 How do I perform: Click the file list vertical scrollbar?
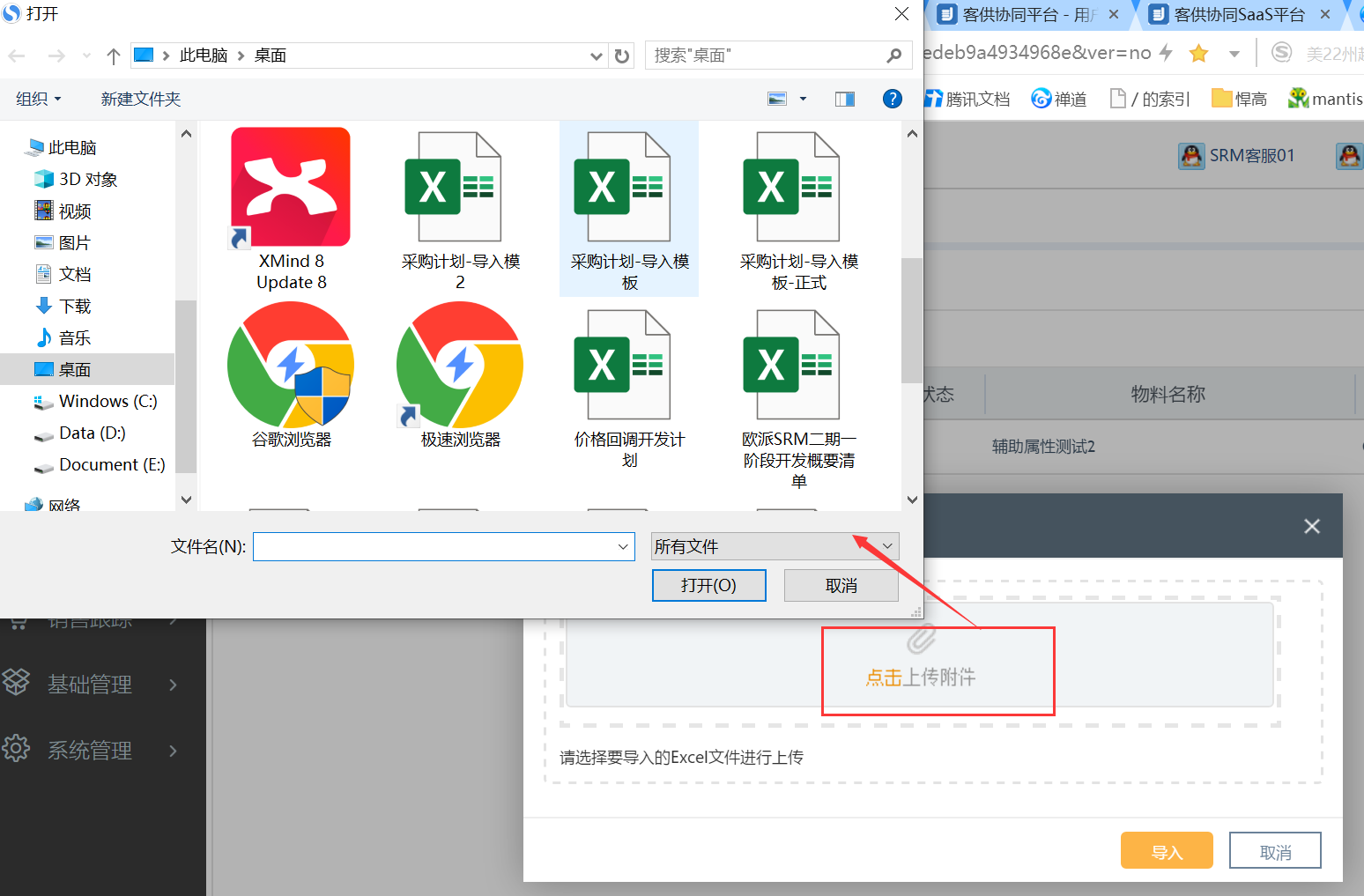click(x=912, y=321)
